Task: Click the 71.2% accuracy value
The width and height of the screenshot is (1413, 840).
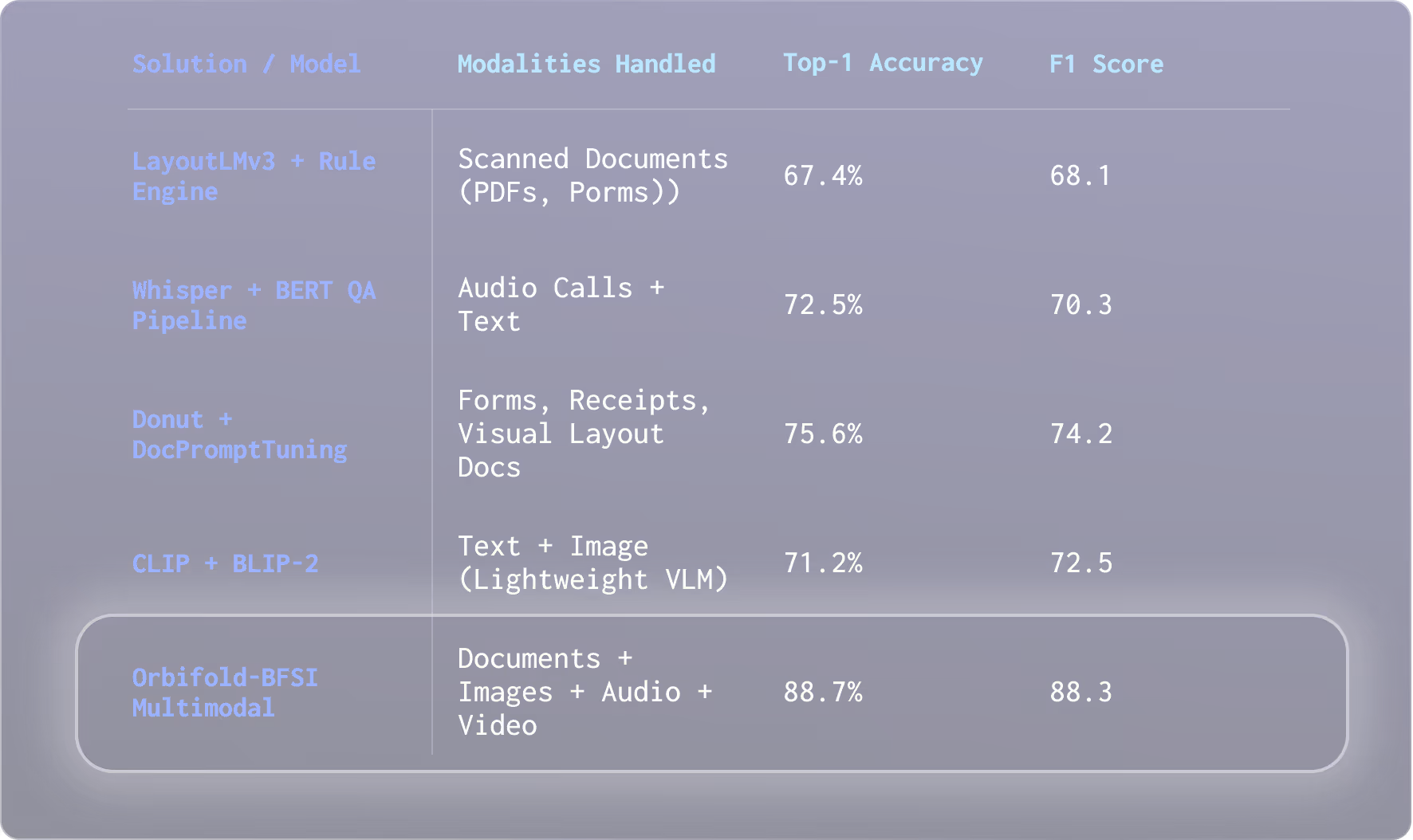Action: point(823,563)
